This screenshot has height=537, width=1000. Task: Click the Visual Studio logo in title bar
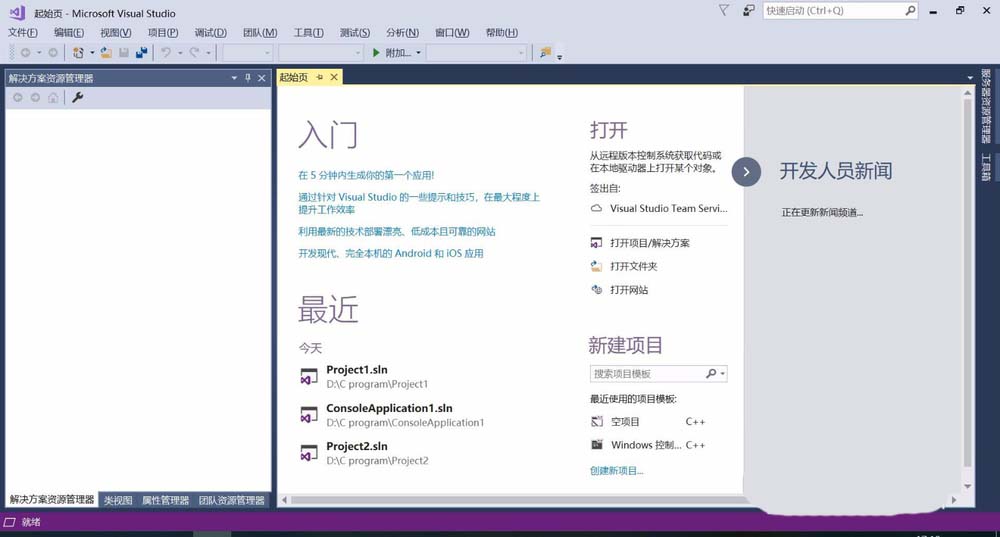click(x=17, y=12)
